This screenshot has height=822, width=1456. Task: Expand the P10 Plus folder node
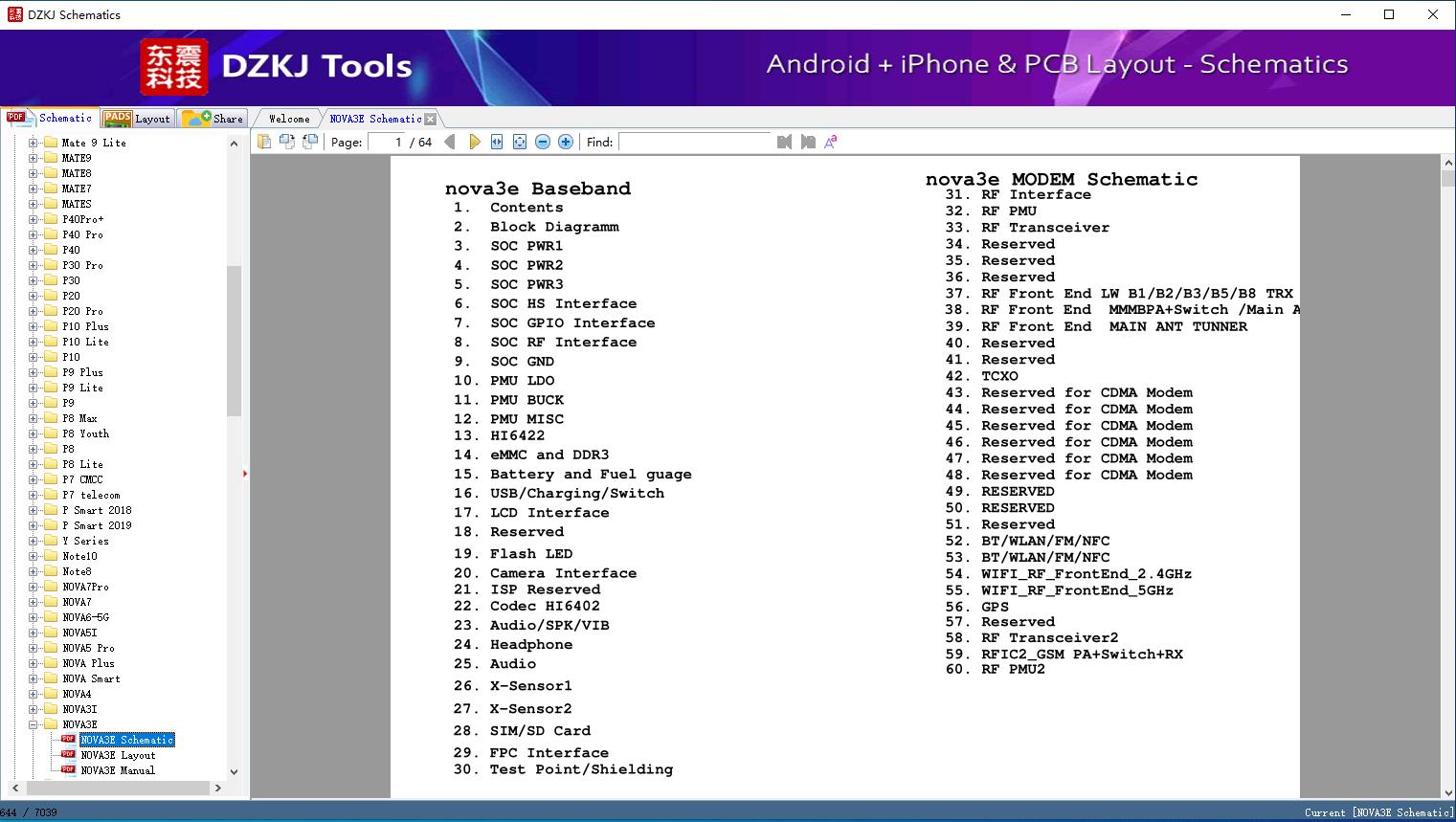coord(33,326)
